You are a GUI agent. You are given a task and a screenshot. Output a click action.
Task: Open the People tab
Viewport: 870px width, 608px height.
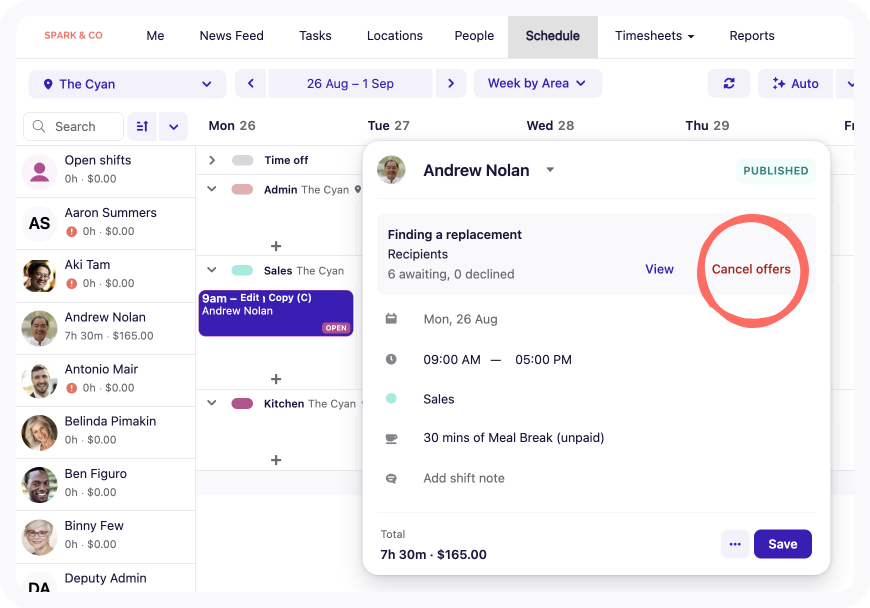tap(474, 36)
